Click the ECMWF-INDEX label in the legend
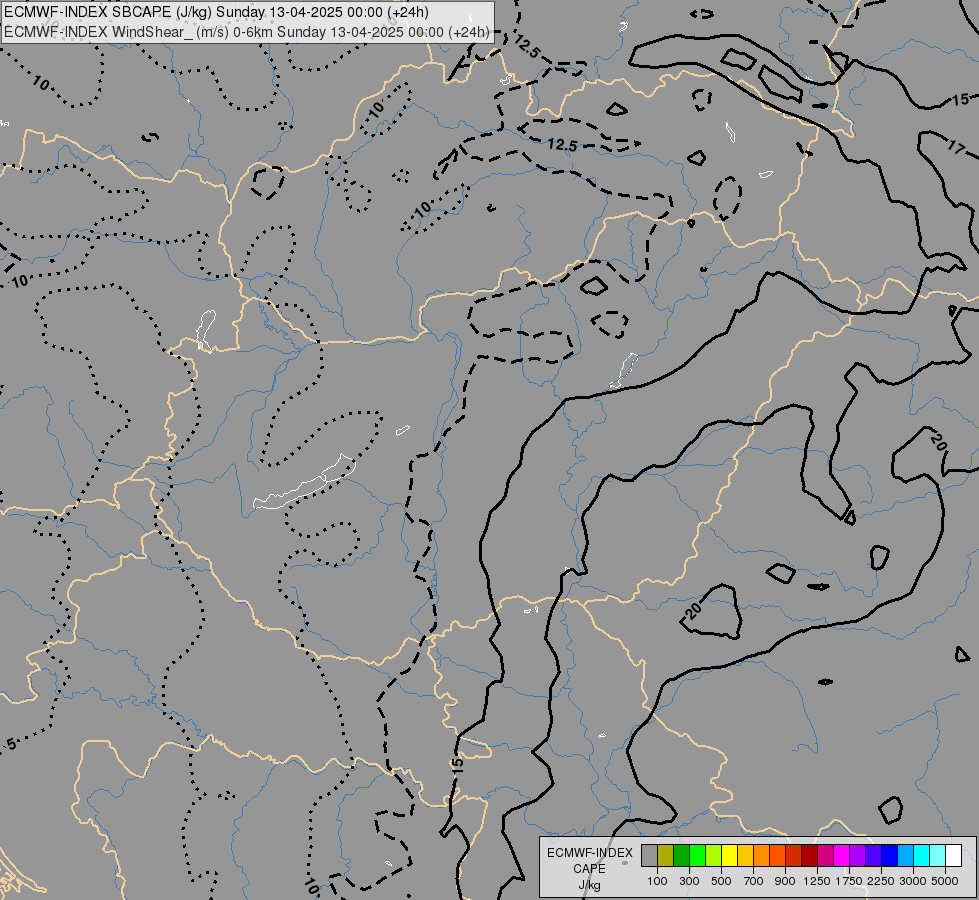This screenshot has width=979, height=900. coord(589,853)
